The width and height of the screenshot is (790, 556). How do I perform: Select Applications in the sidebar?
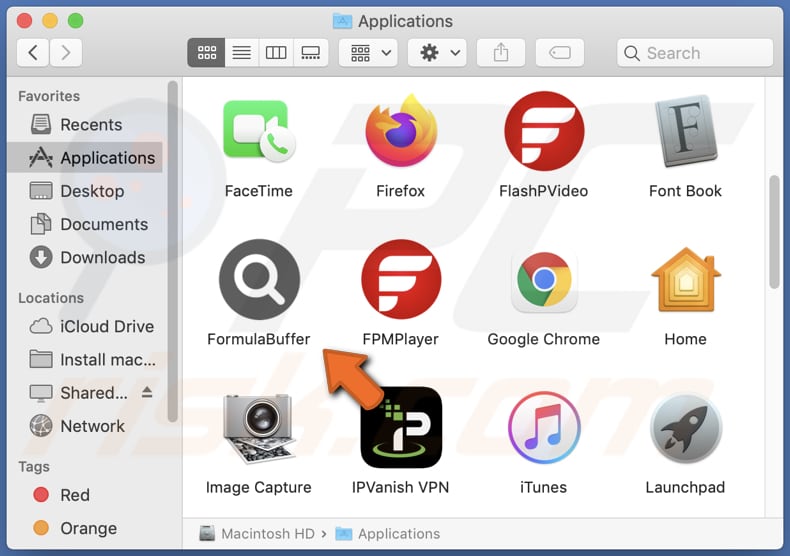85,158
